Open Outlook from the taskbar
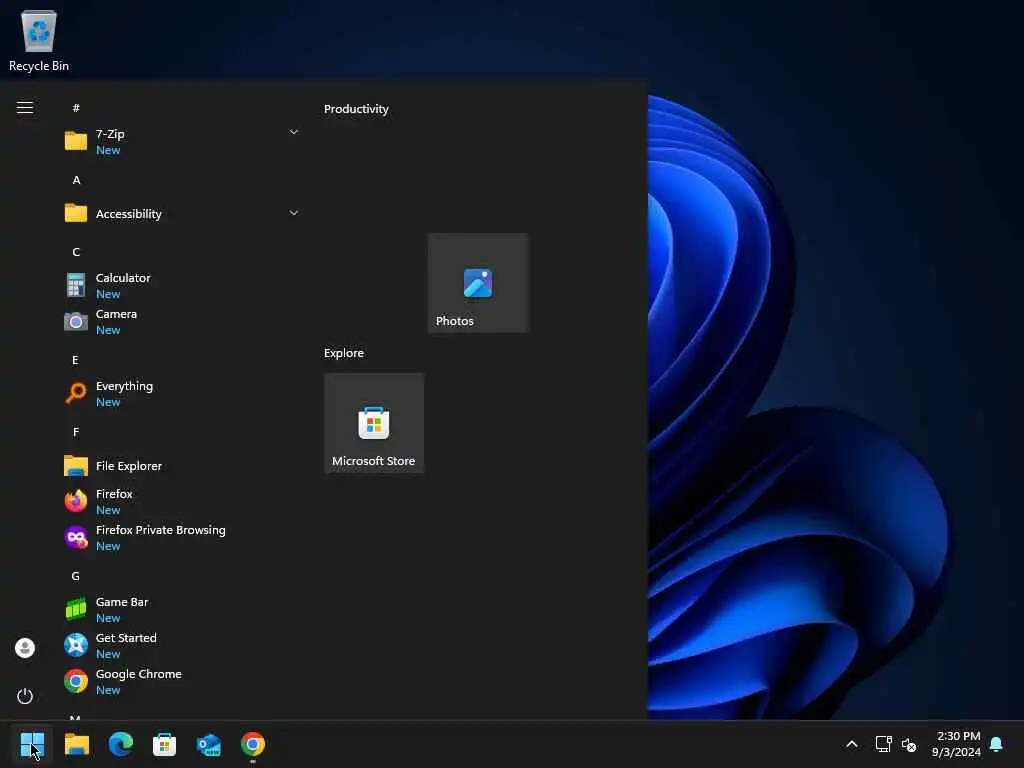This screenshot has width=1024, height=768. tap(209, 744)
